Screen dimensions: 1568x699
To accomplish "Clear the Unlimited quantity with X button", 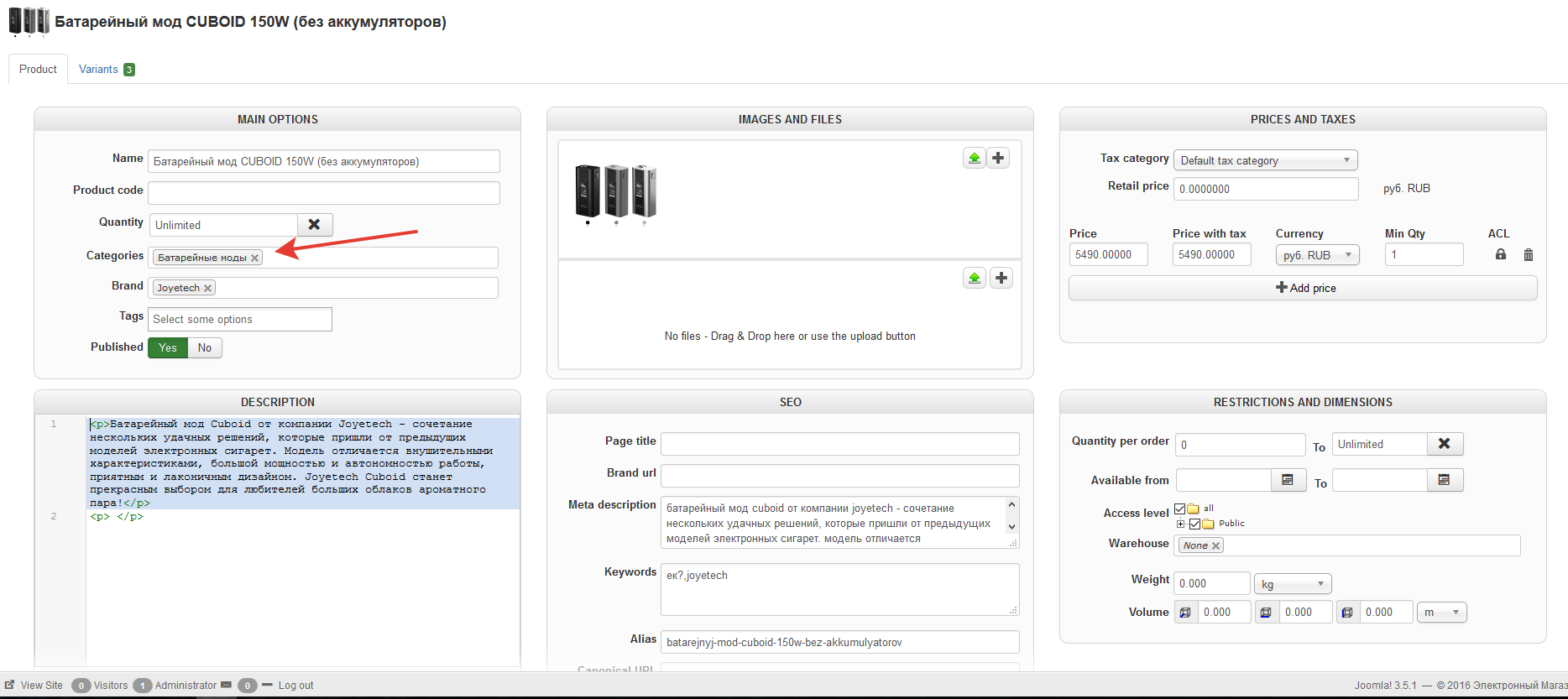I will pos(314,225).
